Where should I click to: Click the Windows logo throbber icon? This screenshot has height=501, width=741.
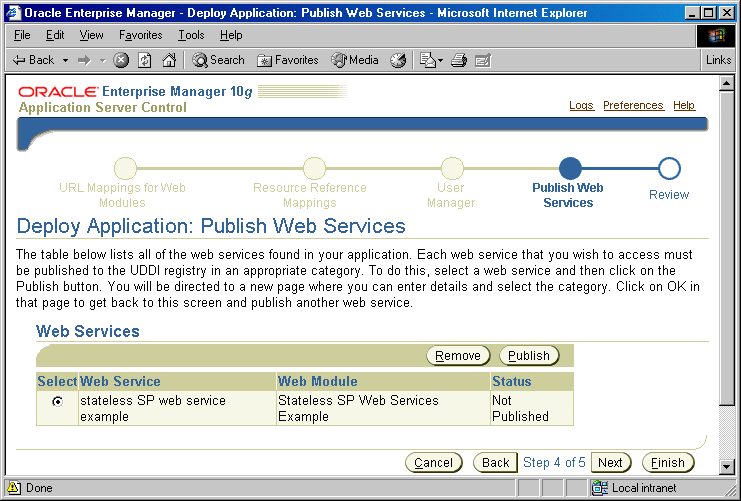point(715,35)
